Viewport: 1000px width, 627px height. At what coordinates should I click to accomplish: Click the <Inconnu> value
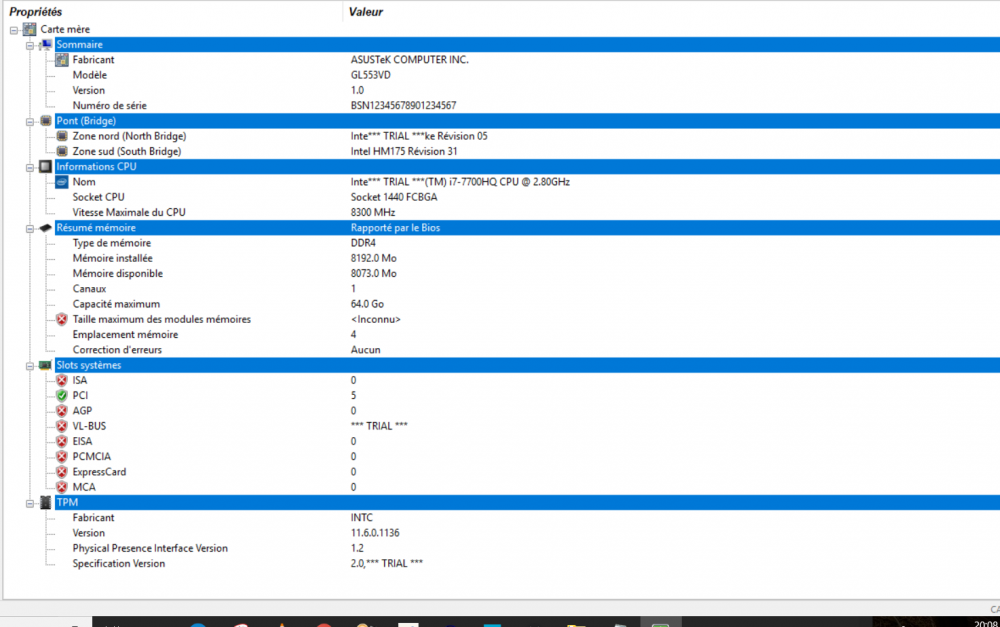click(x=376, y=320)
